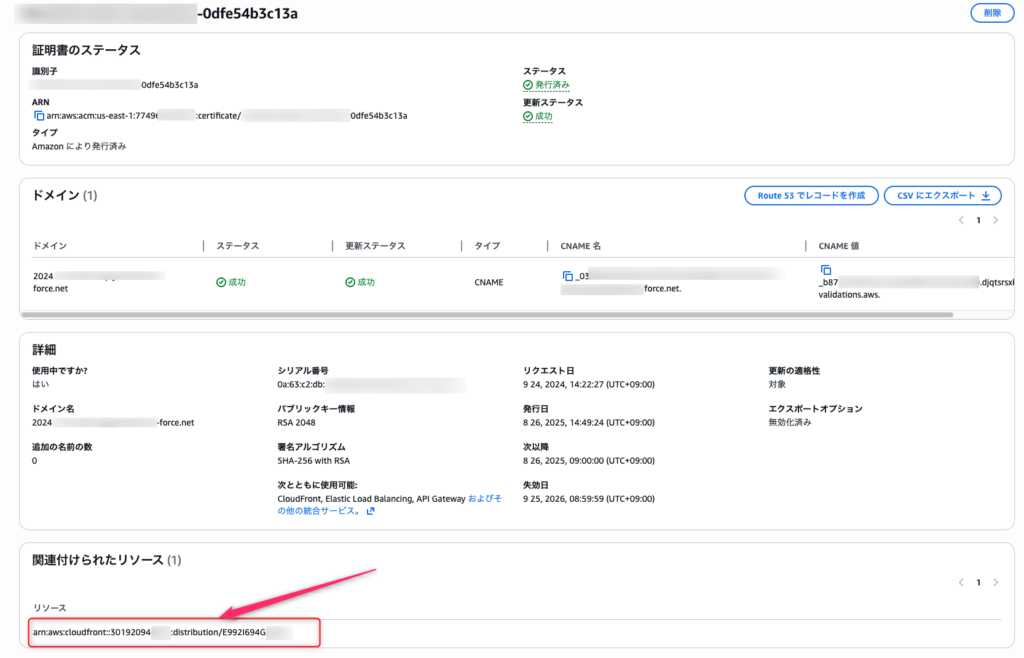The height and width of the screenshot is (658, 1024).
Task: Copy the CNAME 値 using its icon
Action: pos(826,270)
